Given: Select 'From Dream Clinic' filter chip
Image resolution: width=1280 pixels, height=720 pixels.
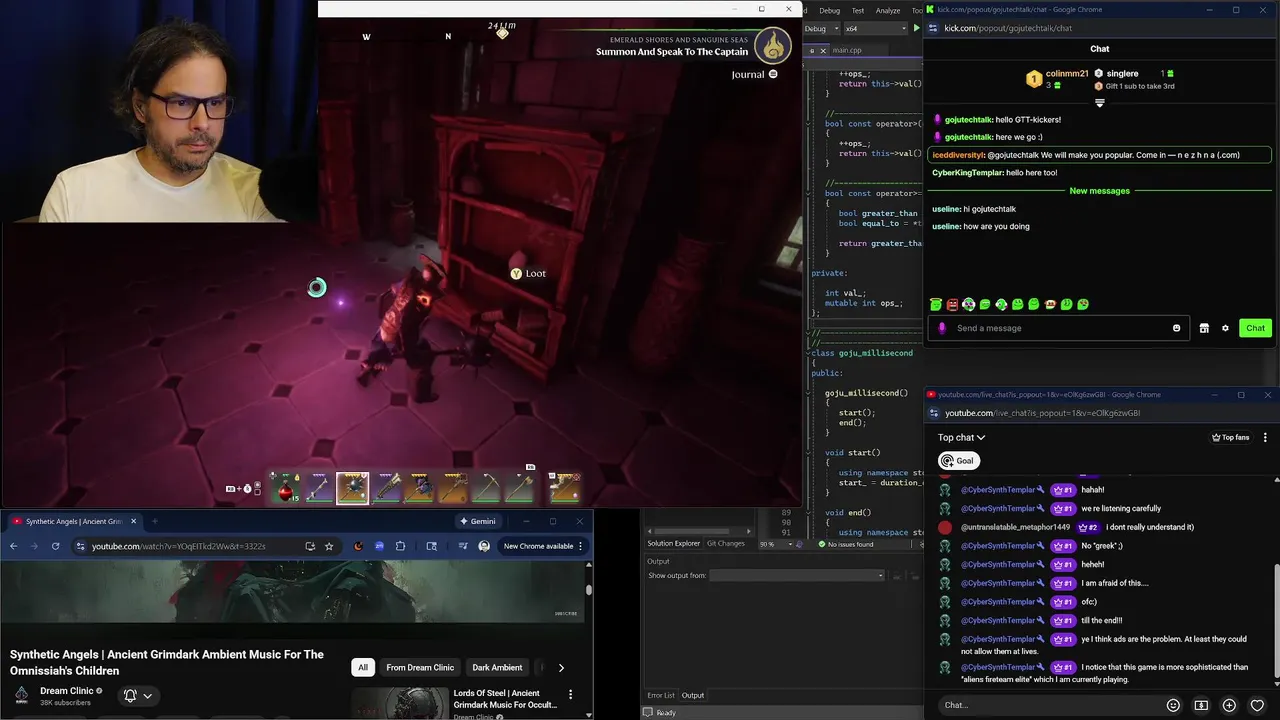Looking at the screenshot, I should coord(420,667).
